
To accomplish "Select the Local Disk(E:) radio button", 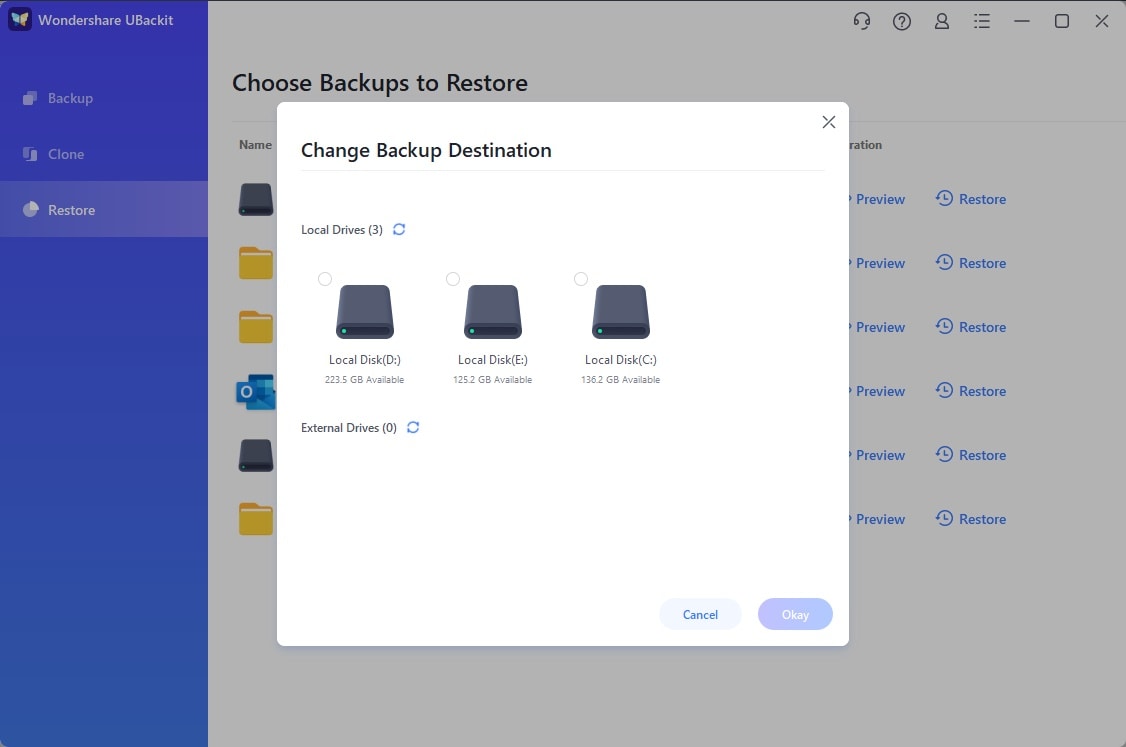I will [x=453, y=279].
